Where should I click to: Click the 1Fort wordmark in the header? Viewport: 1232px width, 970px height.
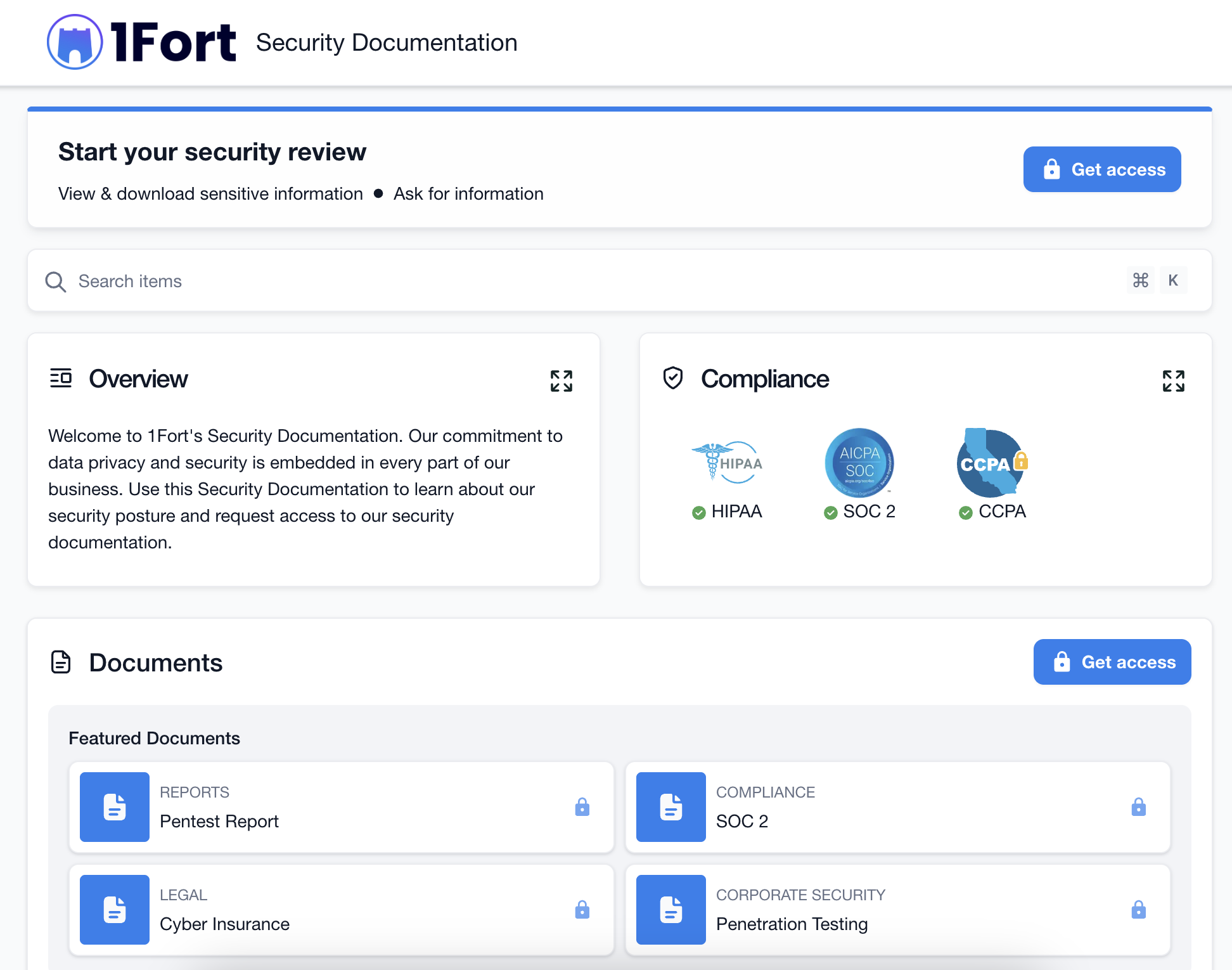173,42
